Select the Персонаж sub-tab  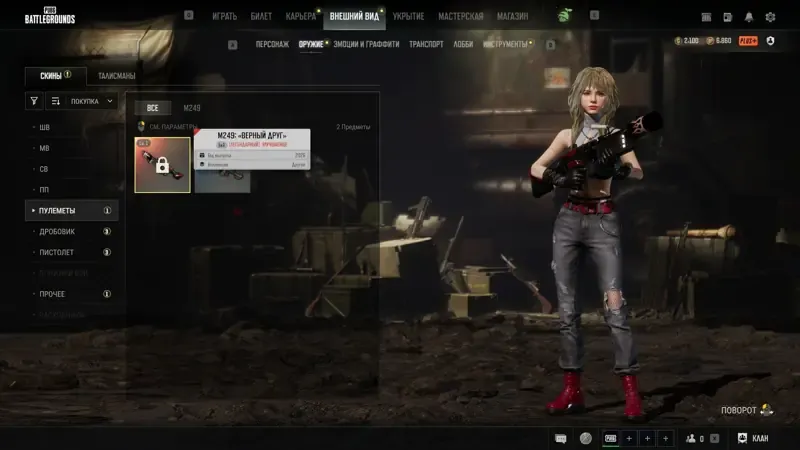272,44
